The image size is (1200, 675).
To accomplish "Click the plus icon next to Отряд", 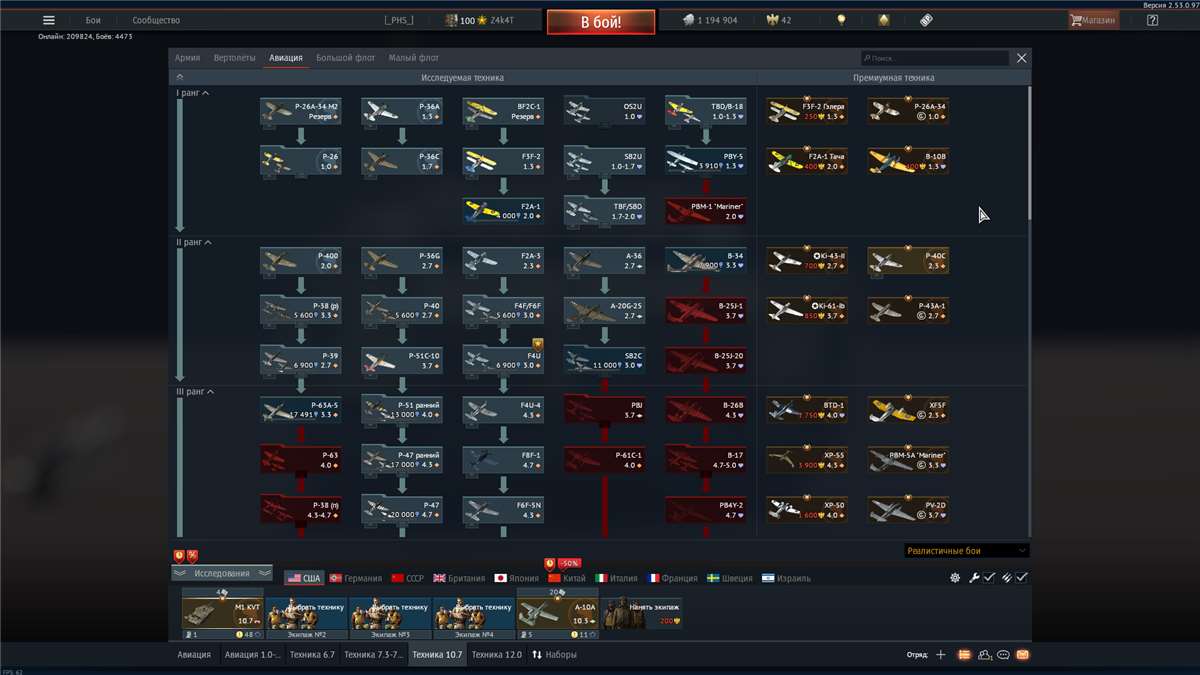I will [939, 653].
